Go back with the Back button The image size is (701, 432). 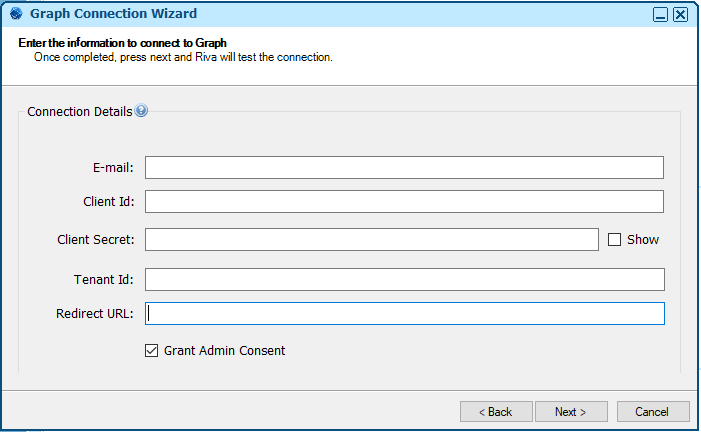click(495, 412)
